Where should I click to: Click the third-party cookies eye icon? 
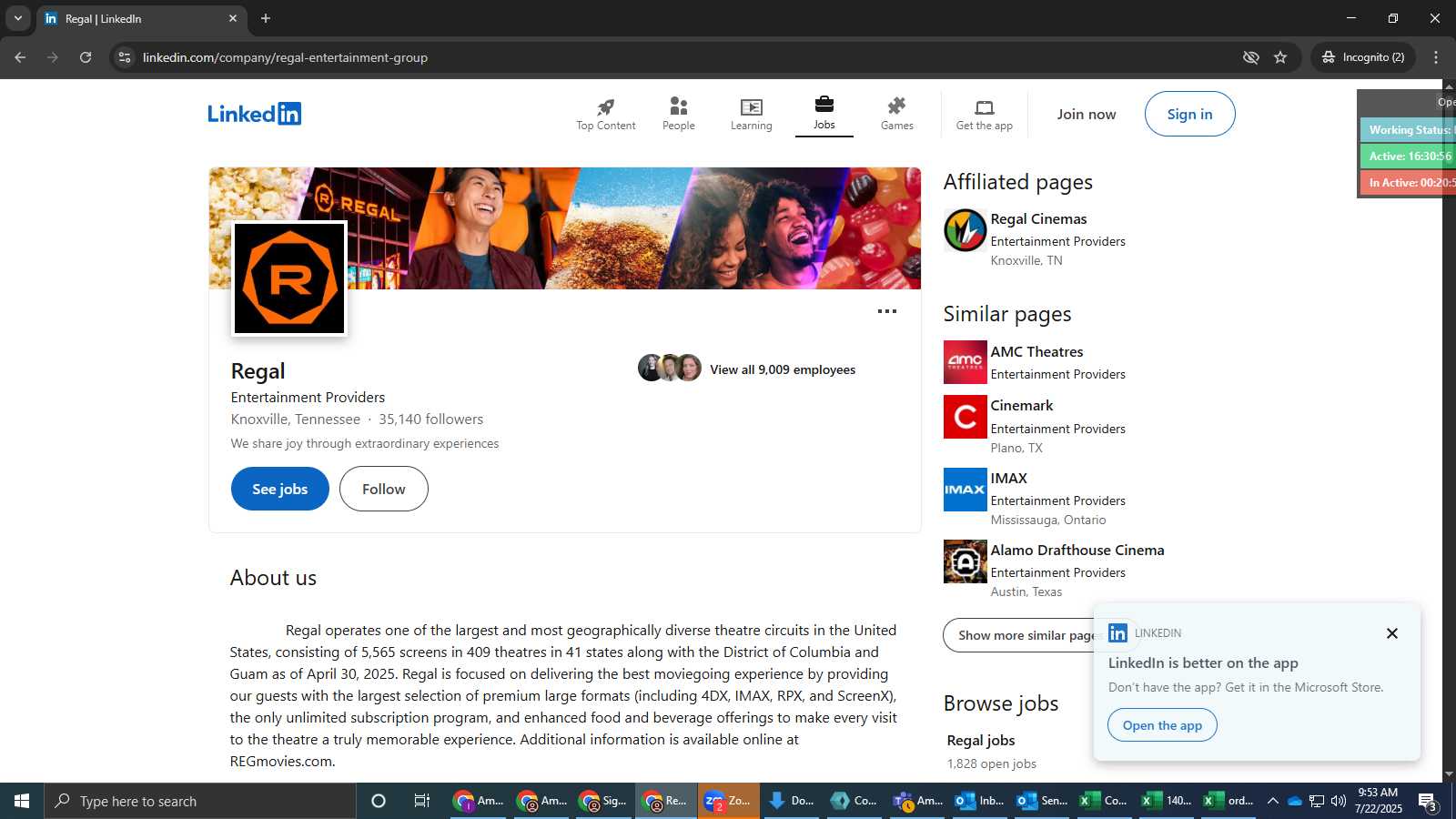[1251, 57]
